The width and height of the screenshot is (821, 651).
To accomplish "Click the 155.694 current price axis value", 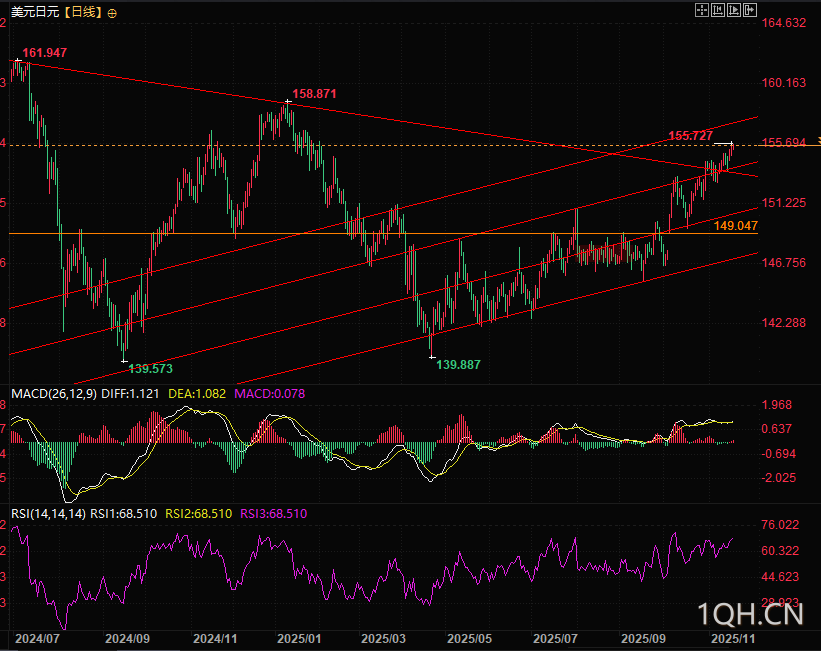I will click(784, 143).
